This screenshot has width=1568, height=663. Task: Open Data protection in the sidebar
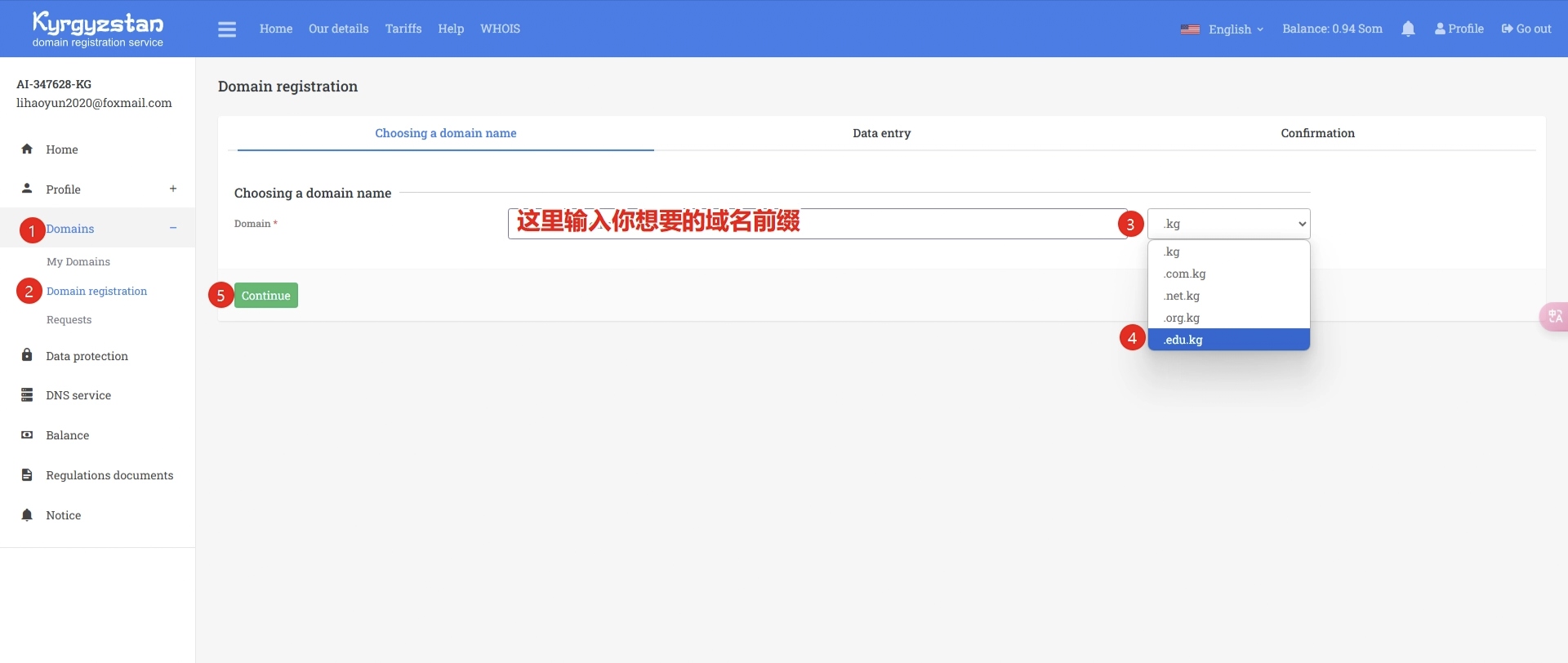(x=87, y=356)
